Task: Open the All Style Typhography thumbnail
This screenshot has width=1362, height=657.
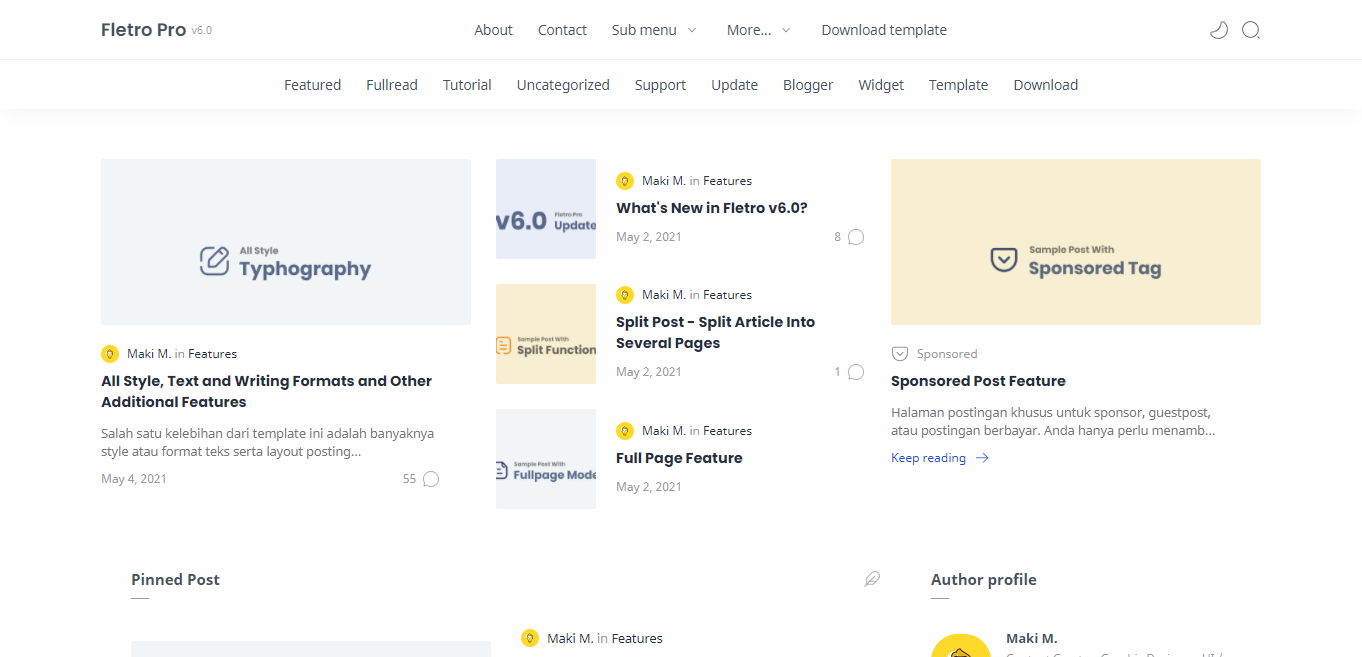Action: click(286, 242)
